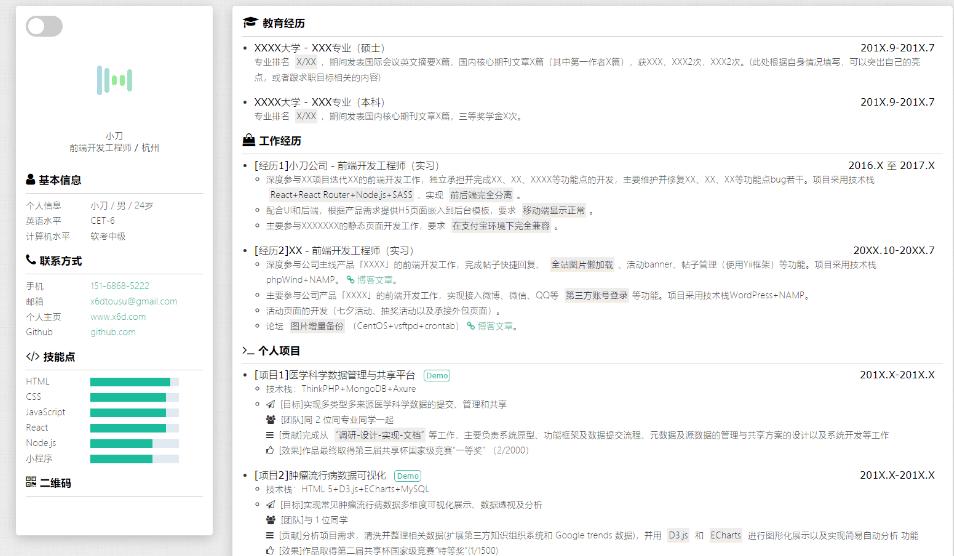The height and width of the screenshot is (556, 954).
Task: Click the 软考中级 computer level value
Action: pyautogui.click(x=108, y=236)
